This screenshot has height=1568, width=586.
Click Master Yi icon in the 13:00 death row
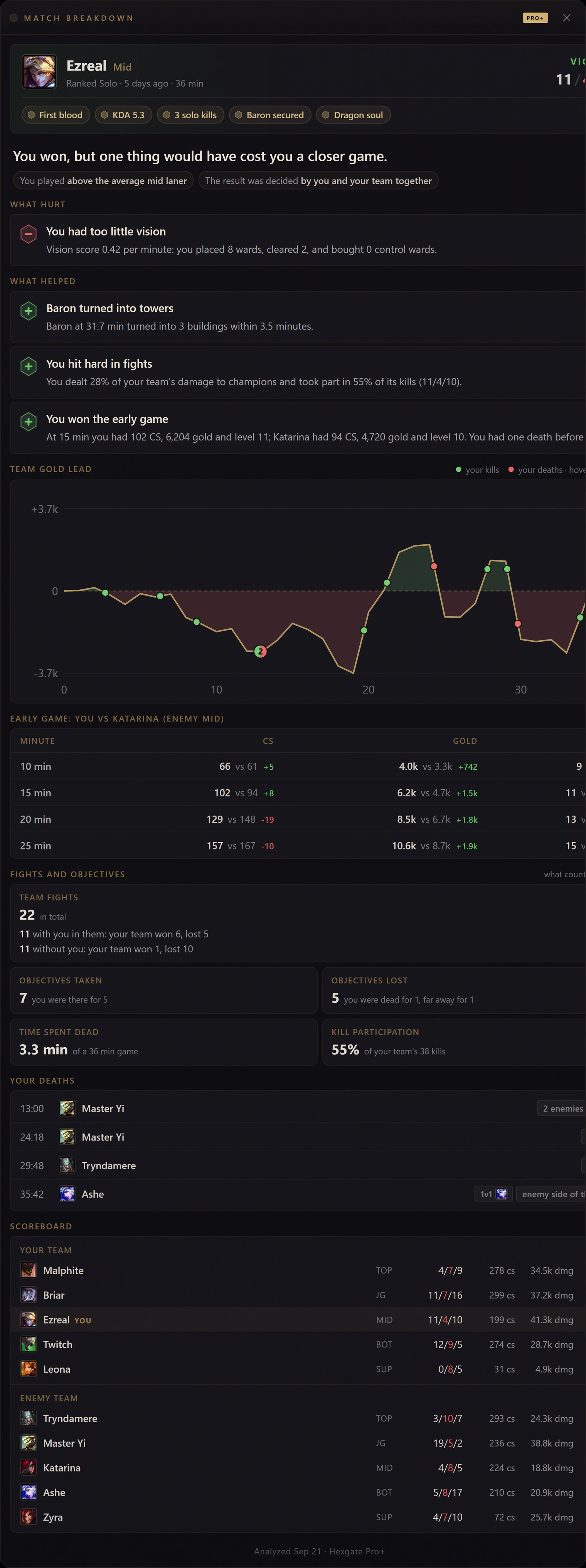[x=67, y=1108]
